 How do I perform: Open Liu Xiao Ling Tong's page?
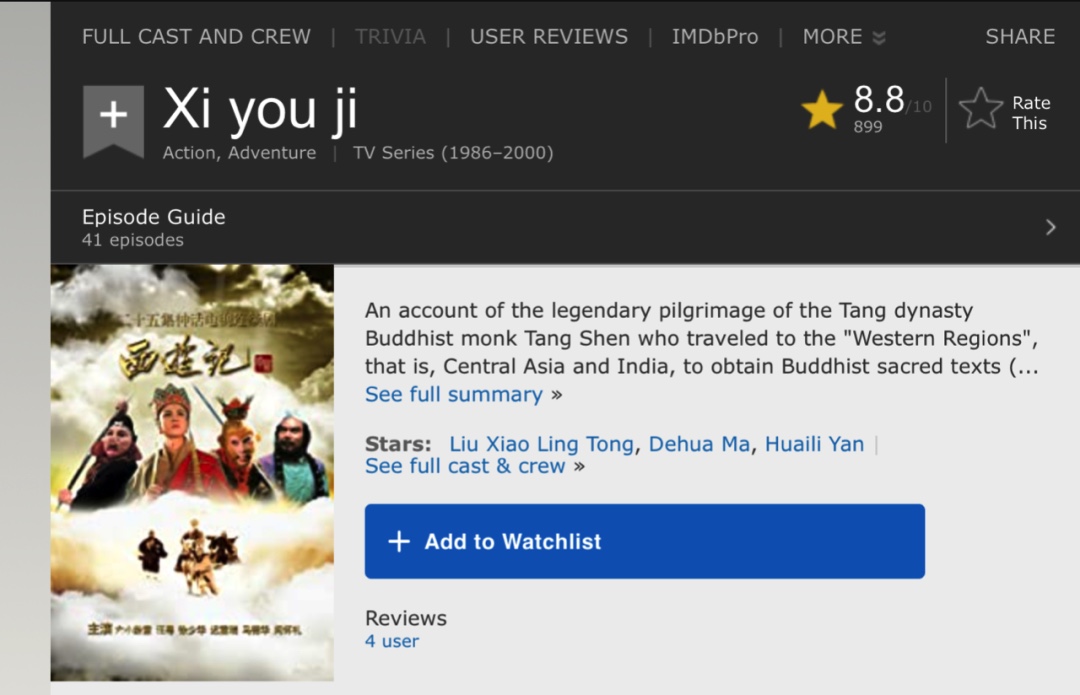(x=541, y=444)
